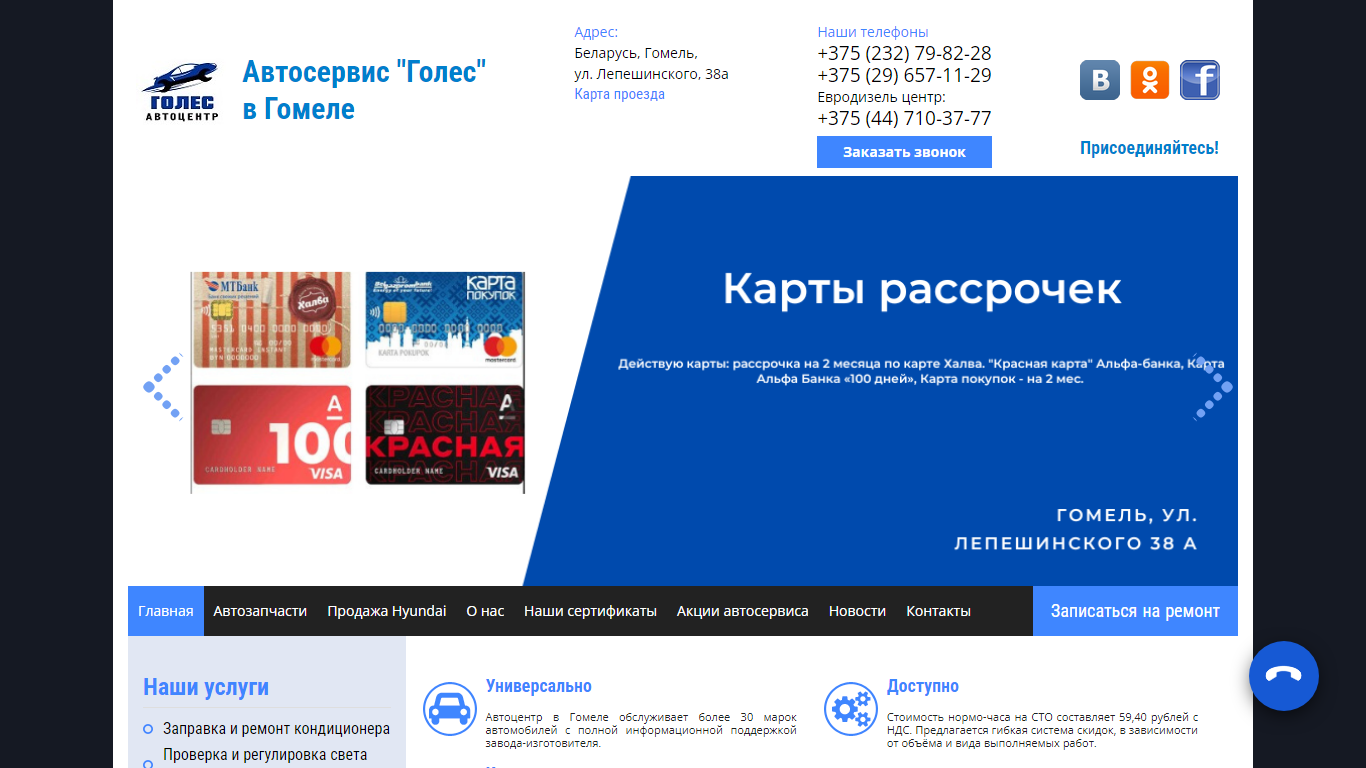
Task: Click the Карта покупок card image
Action: click(444, 320)
